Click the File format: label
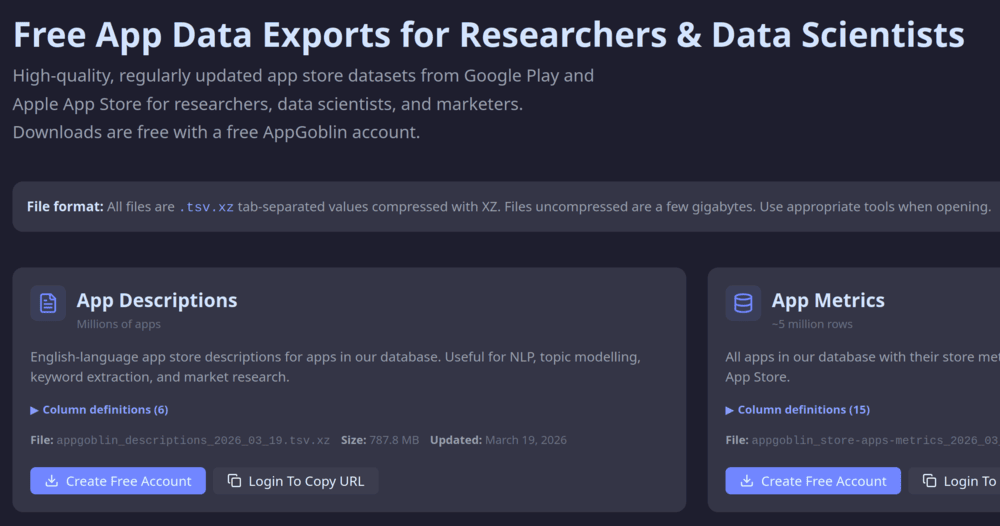 click(x=65, y=207)
